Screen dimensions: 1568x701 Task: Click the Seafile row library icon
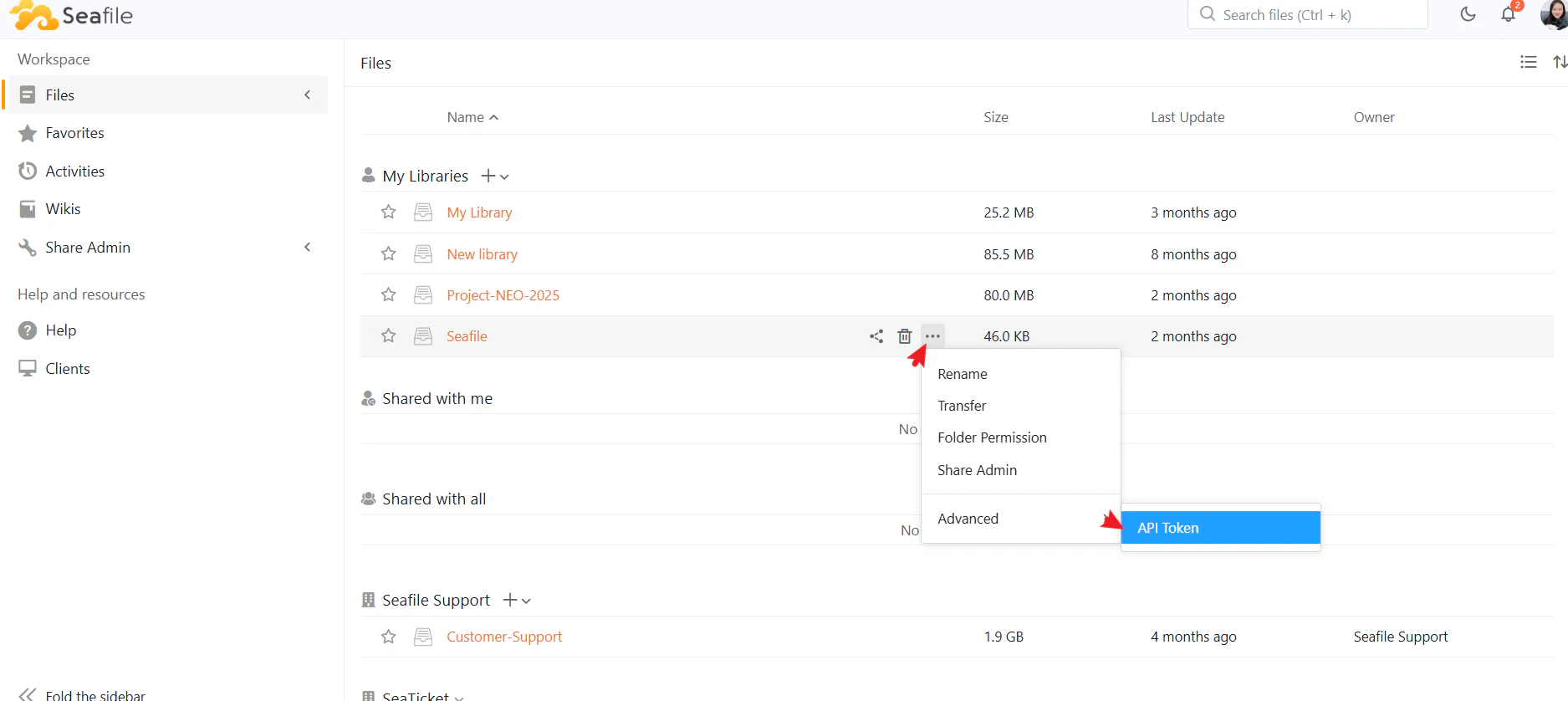point(423,335)
